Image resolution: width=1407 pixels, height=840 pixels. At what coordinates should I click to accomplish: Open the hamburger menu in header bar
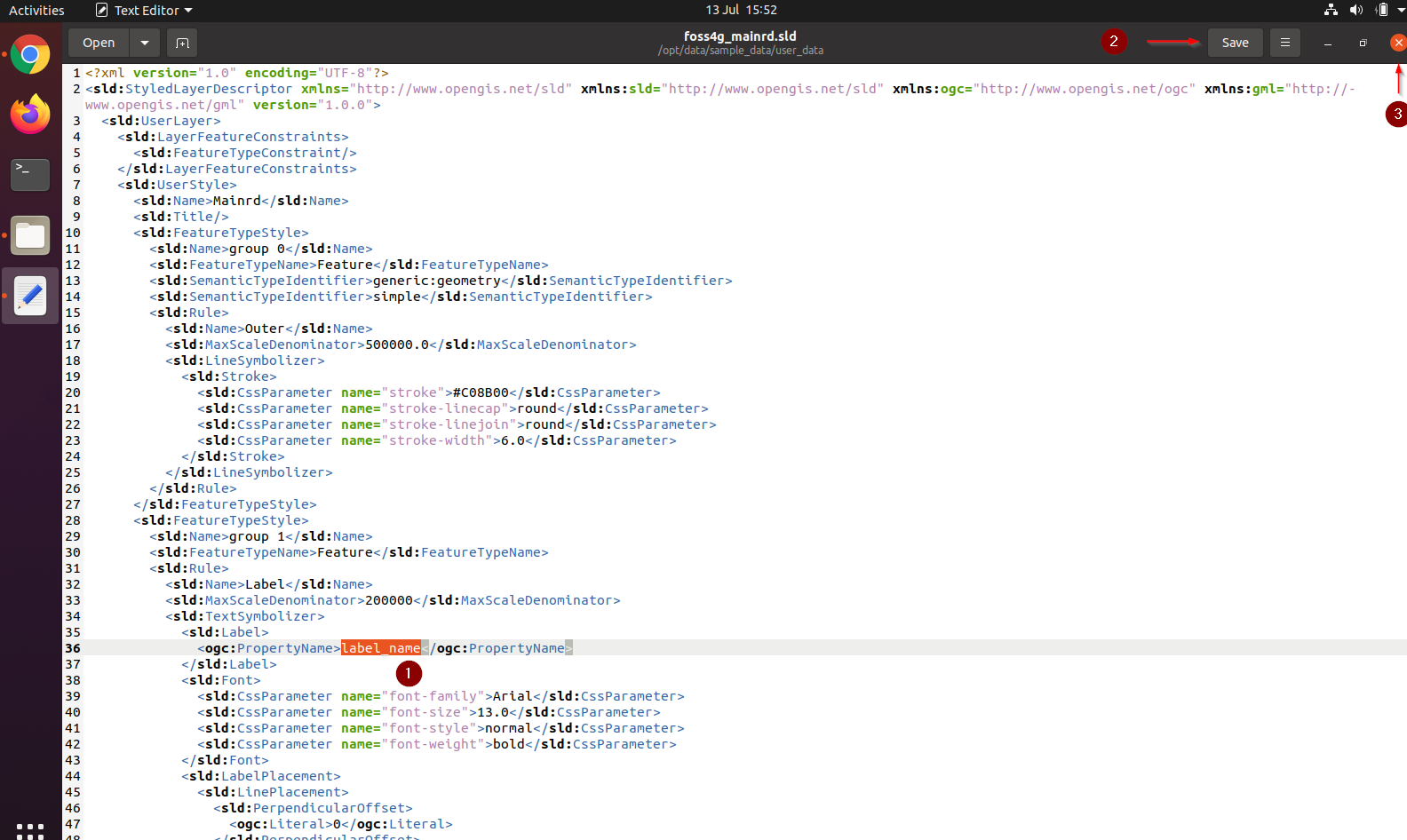point(1284,43)
